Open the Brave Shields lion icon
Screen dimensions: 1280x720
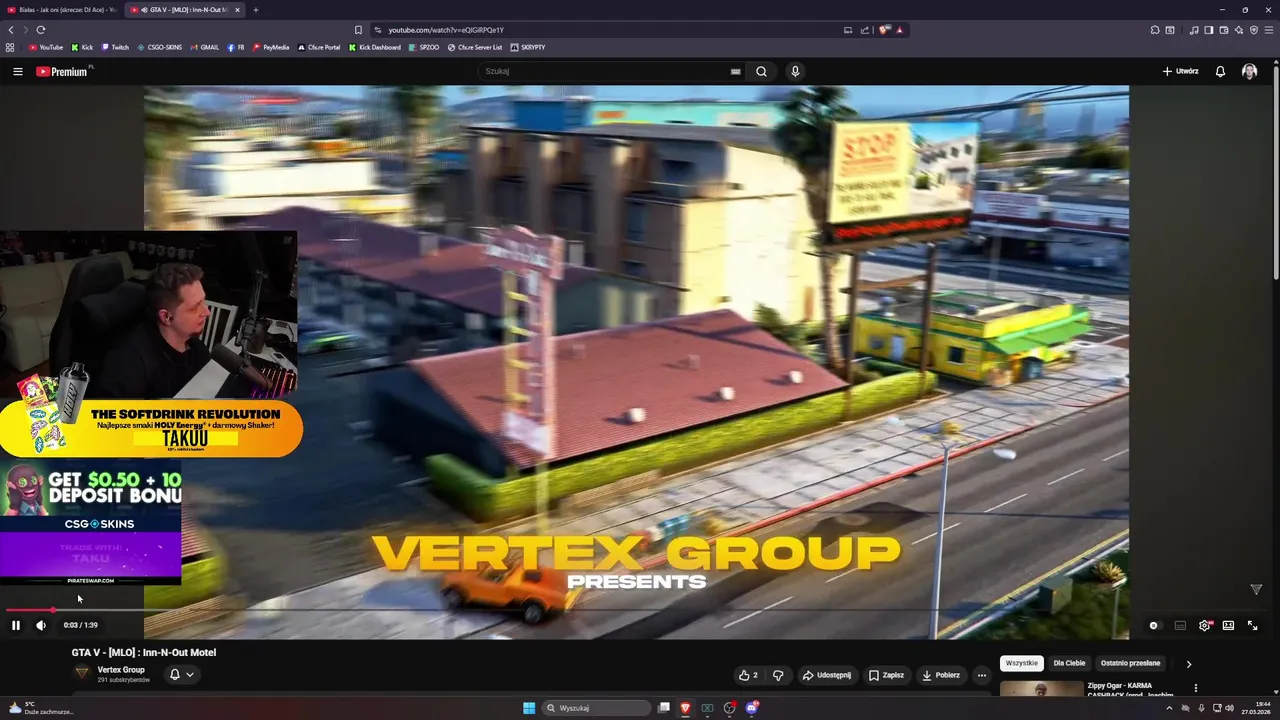click(884, 30)
